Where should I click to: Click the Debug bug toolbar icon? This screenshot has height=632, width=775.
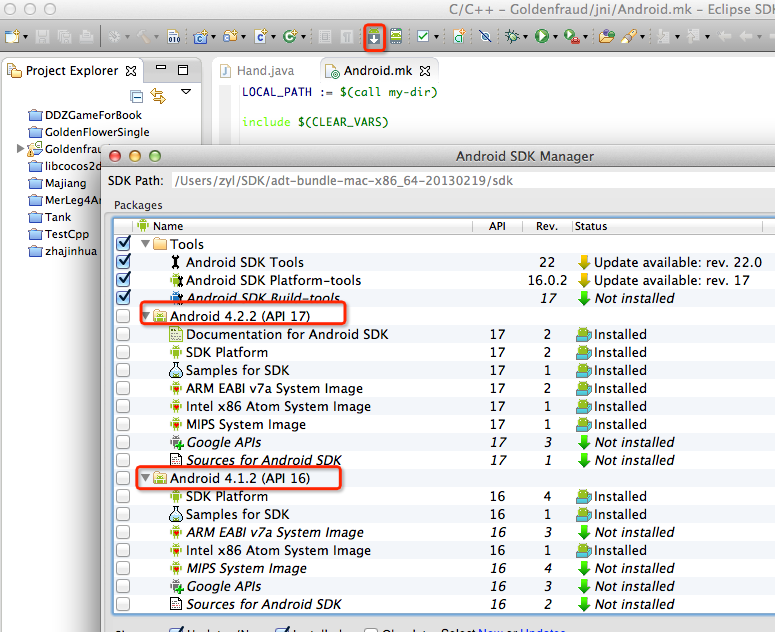coord(512,37)
